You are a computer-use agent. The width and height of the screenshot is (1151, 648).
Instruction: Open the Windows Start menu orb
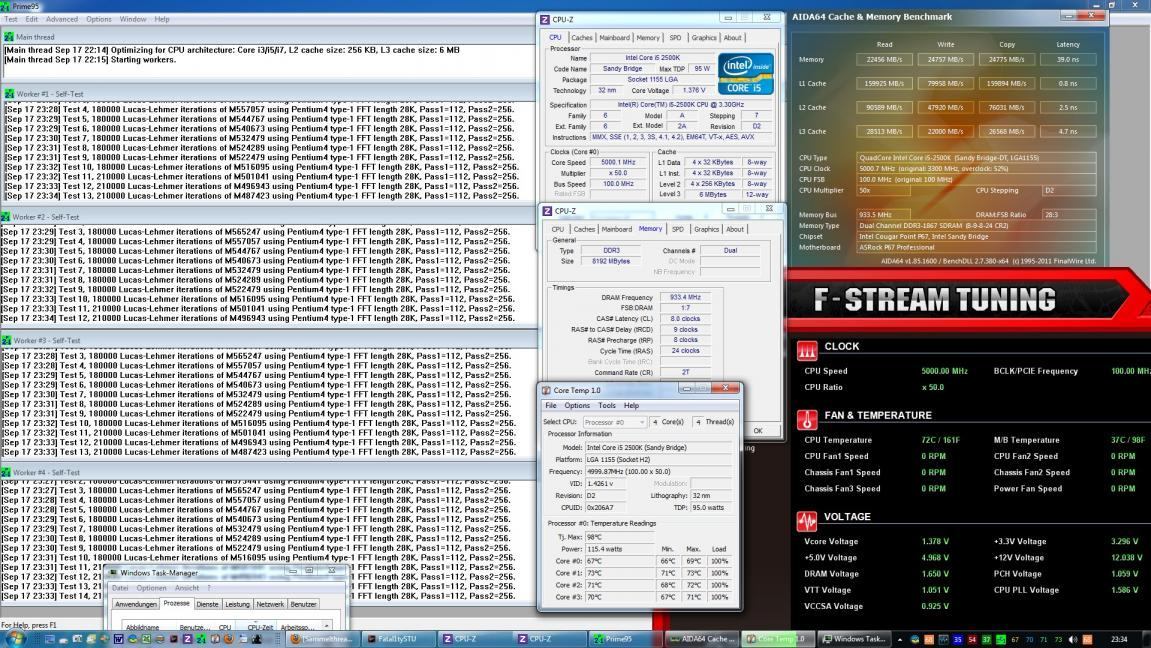(14, 639)
